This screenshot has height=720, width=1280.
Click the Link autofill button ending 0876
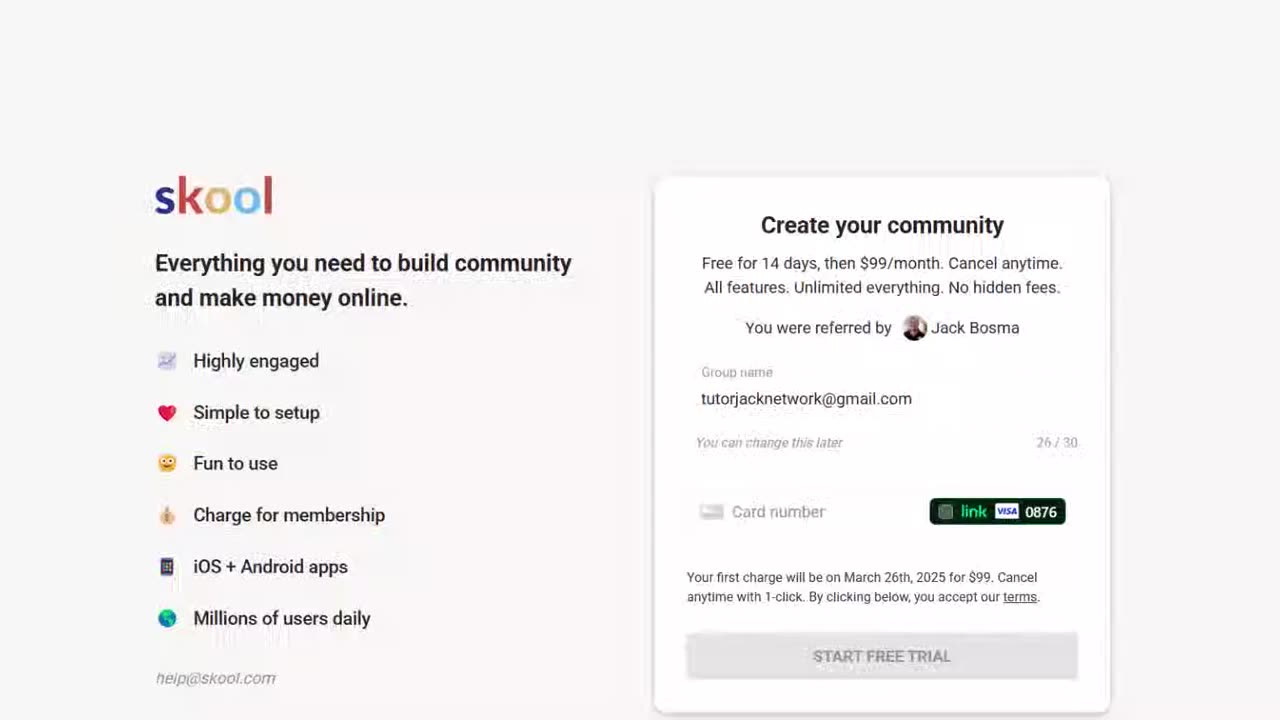(997, 512)
